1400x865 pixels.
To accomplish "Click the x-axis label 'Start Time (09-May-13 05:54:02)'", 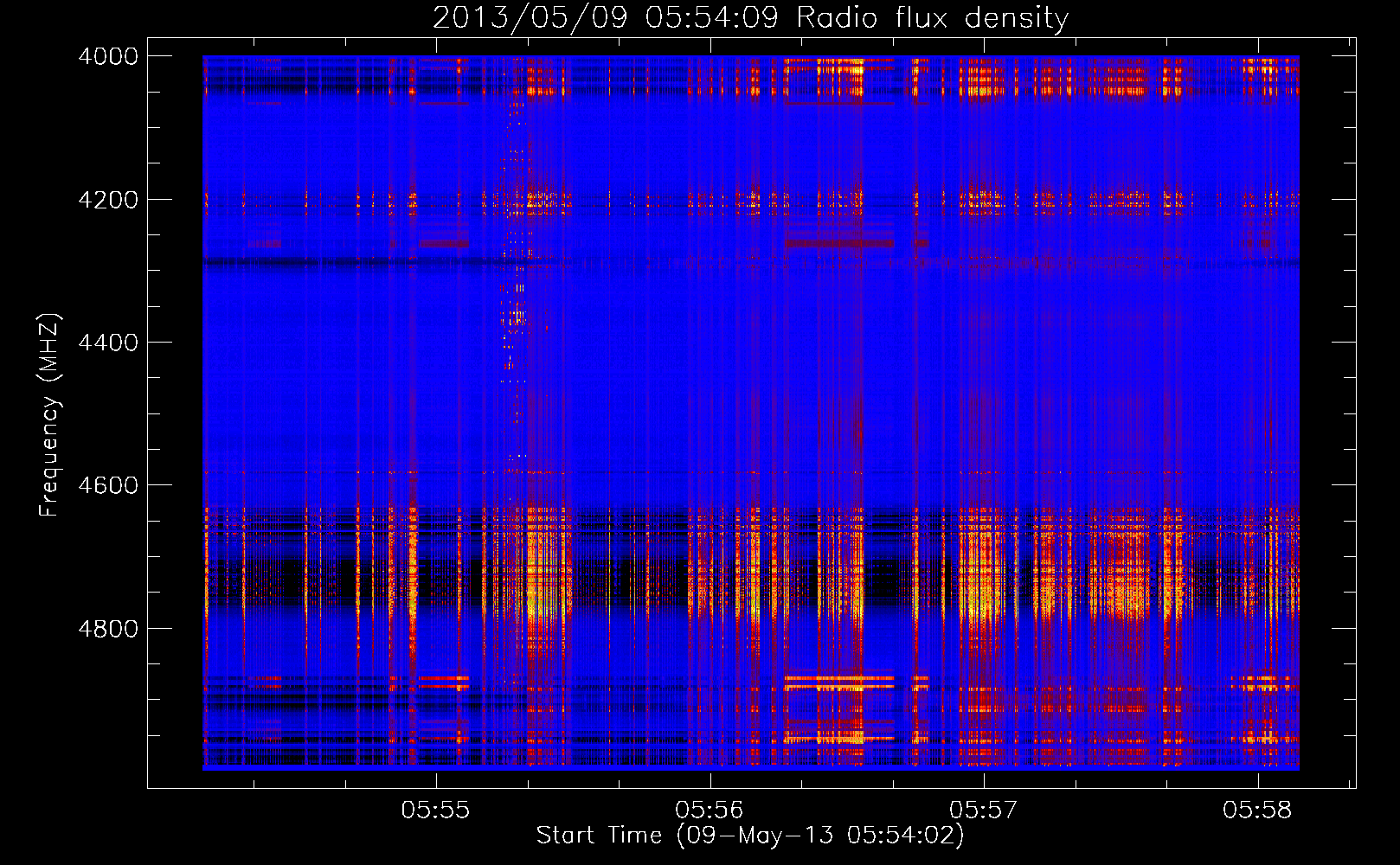I will [x=749, y=836].
